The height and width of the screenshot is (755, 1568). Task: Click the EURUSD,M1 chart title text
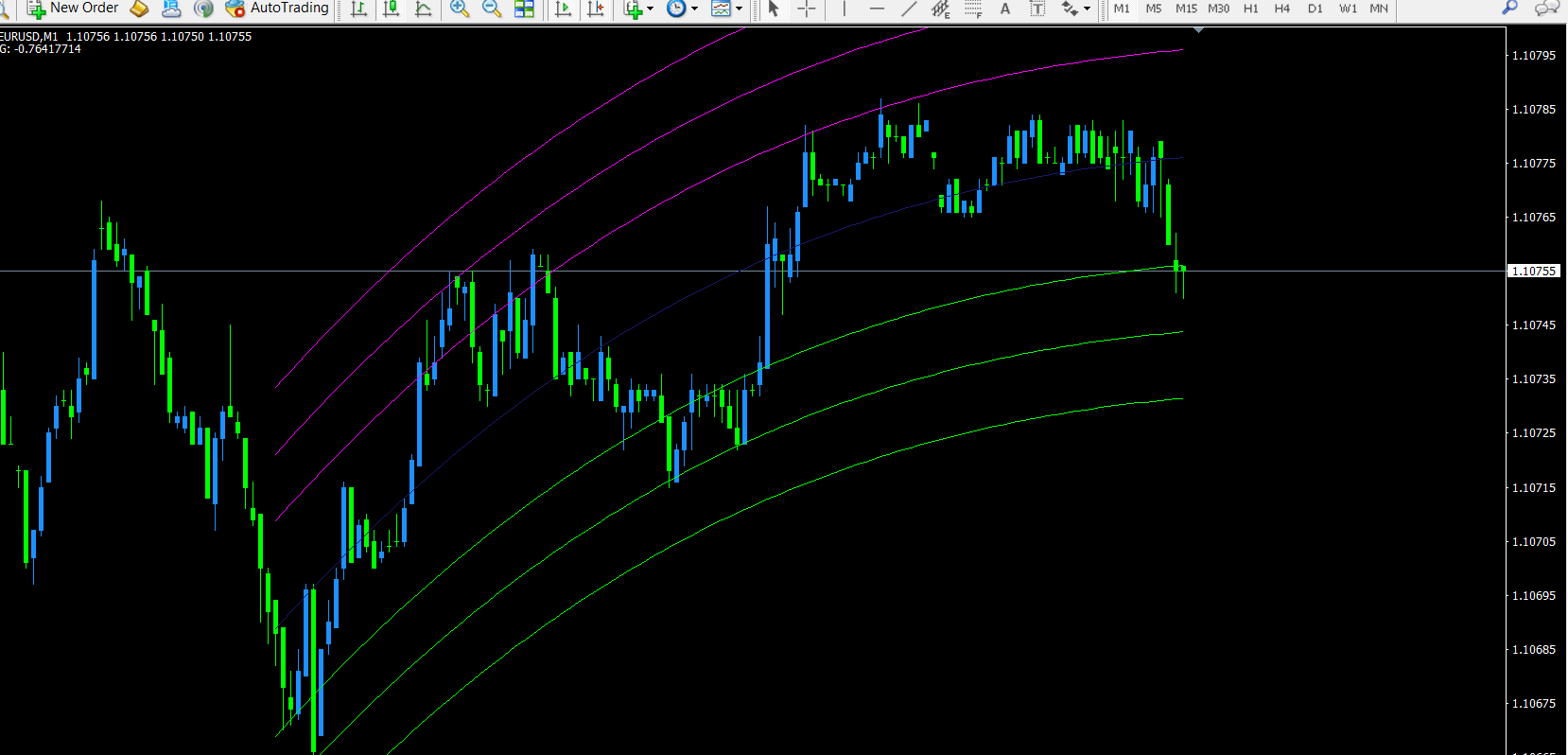click(x=29, y=37)
